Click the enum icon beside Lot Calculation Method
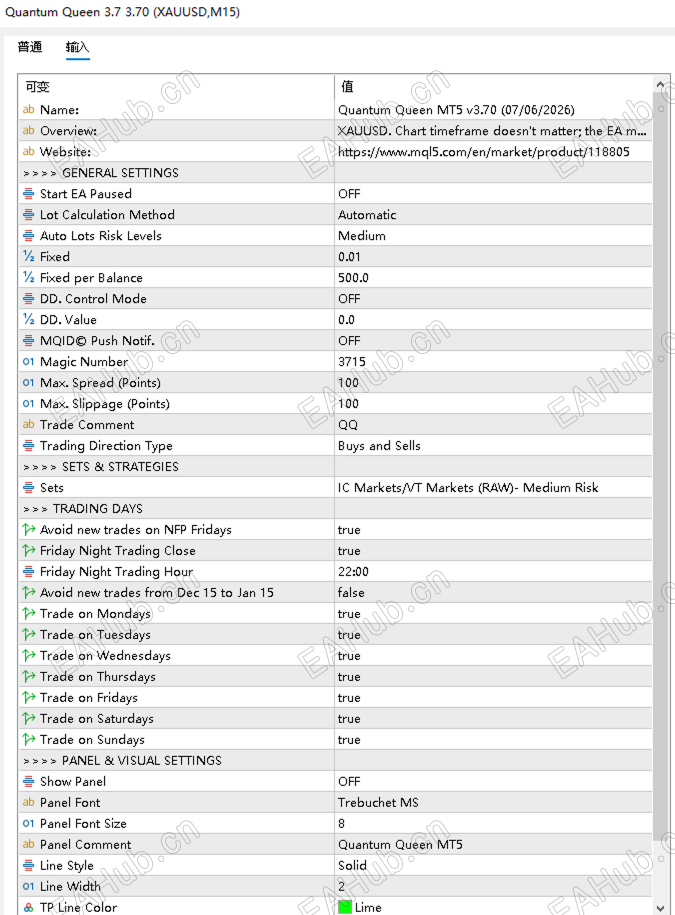The width and height of the screenshot is (675, 915). 28,215
